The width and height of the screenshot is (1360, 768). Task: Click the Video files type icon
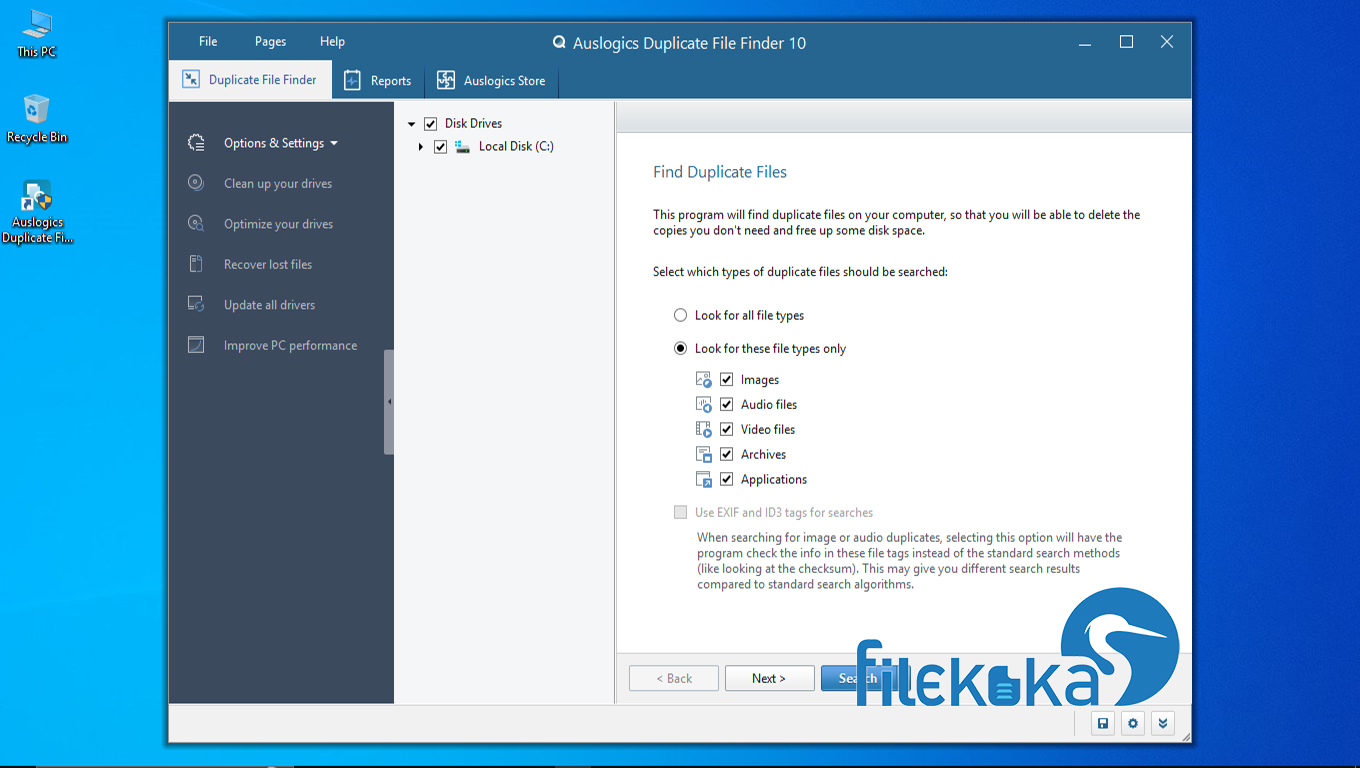tap(703, 430)
